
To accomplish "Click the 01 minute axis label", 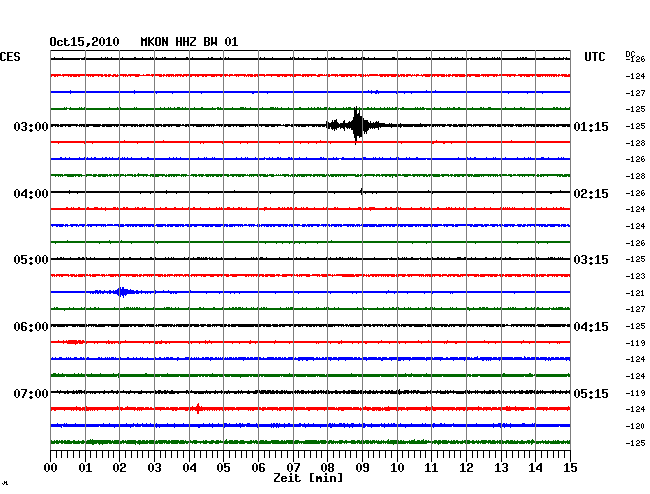I will pos(85,468).
